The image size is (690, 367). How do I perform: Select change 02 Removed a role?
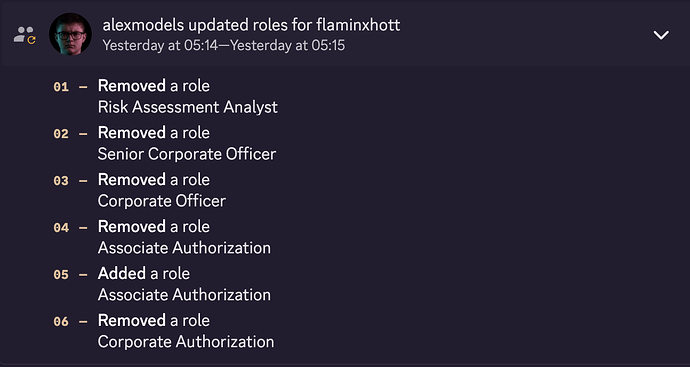click(154, 133)
